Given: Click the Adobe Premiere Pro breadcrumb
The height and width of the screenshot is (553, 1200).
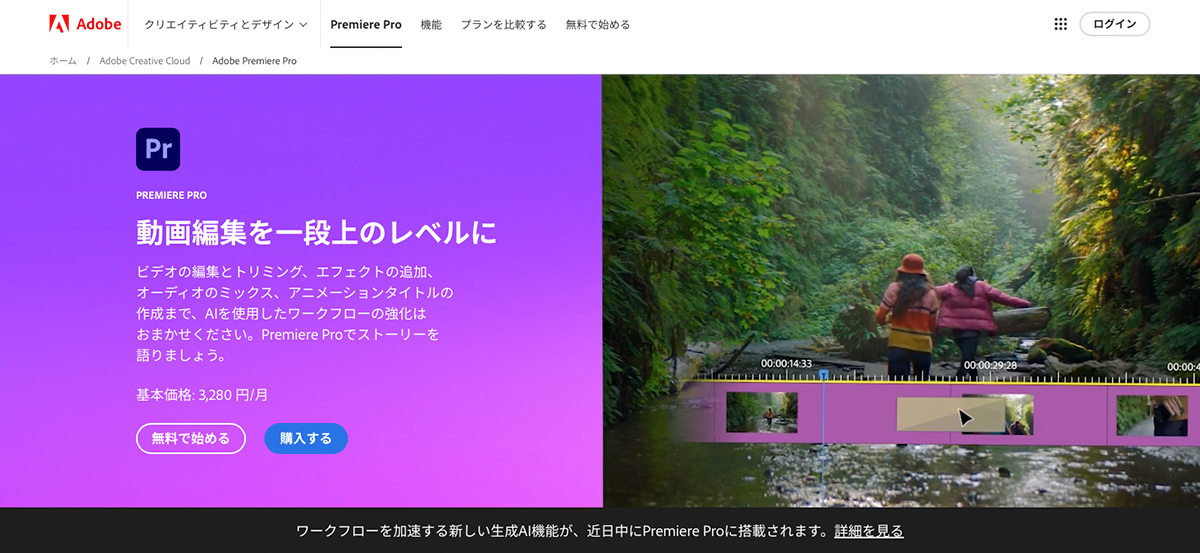Looking at the screenshot, I should (254, 61).
